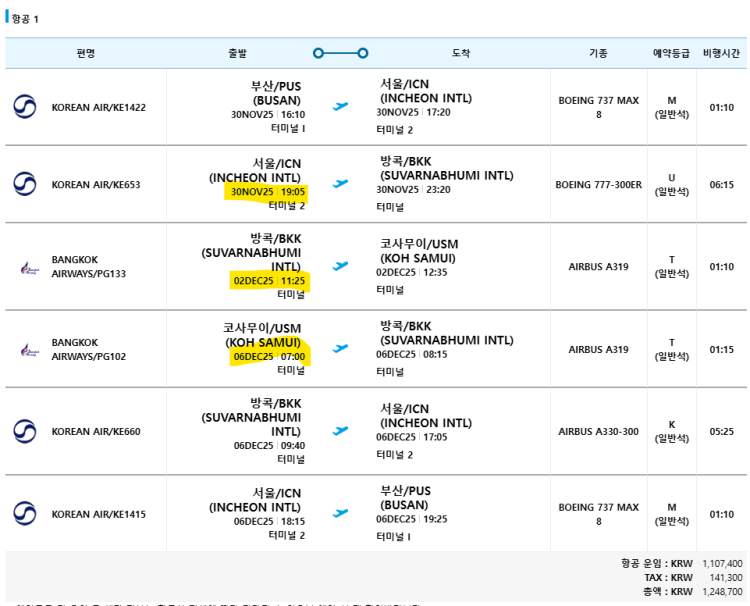Click flight duration 01:15
Viewport: 750px width, 606px height.
click(x=721, y=350)
